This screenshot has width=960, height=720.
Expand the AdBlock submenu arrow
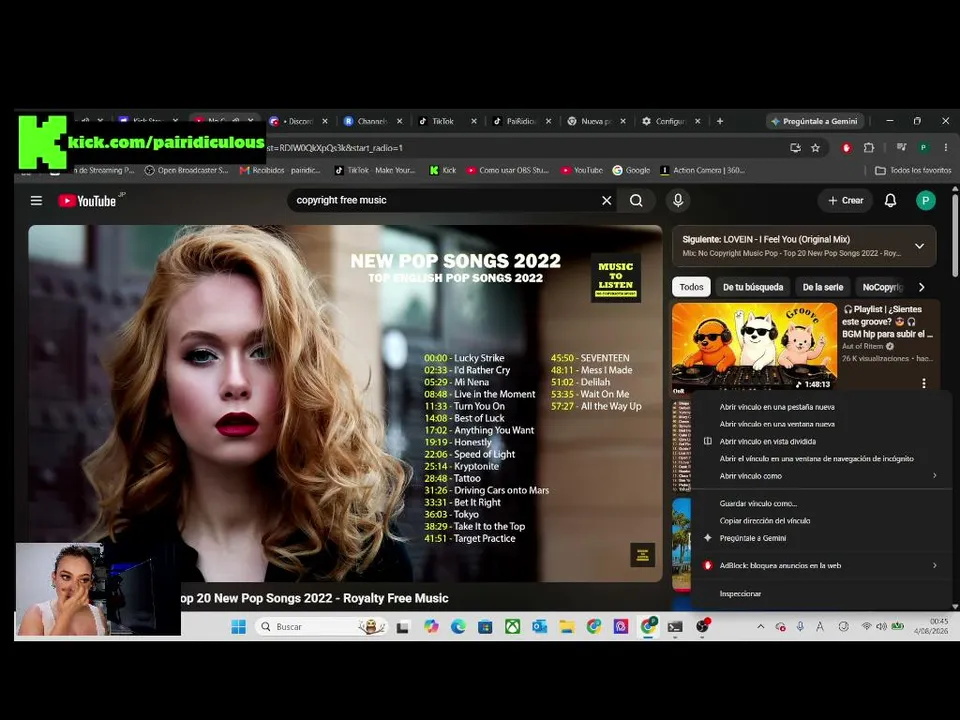[x=934, y=565]
